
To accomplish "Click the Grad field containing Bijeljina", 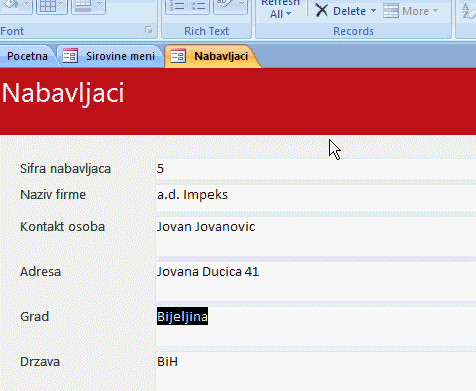I will coord(316,326).
